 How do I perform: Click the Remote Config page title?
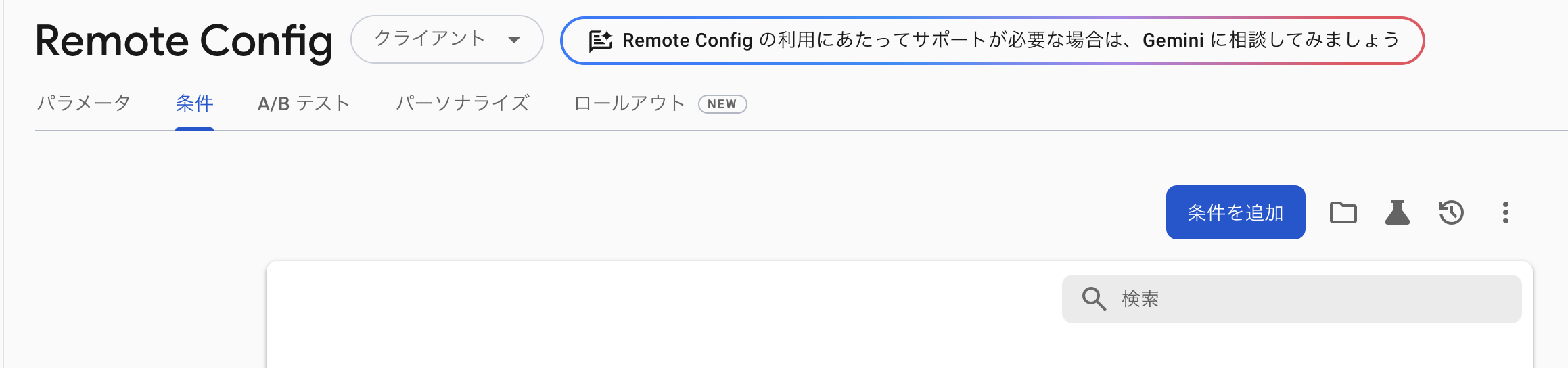click(183, 41)
